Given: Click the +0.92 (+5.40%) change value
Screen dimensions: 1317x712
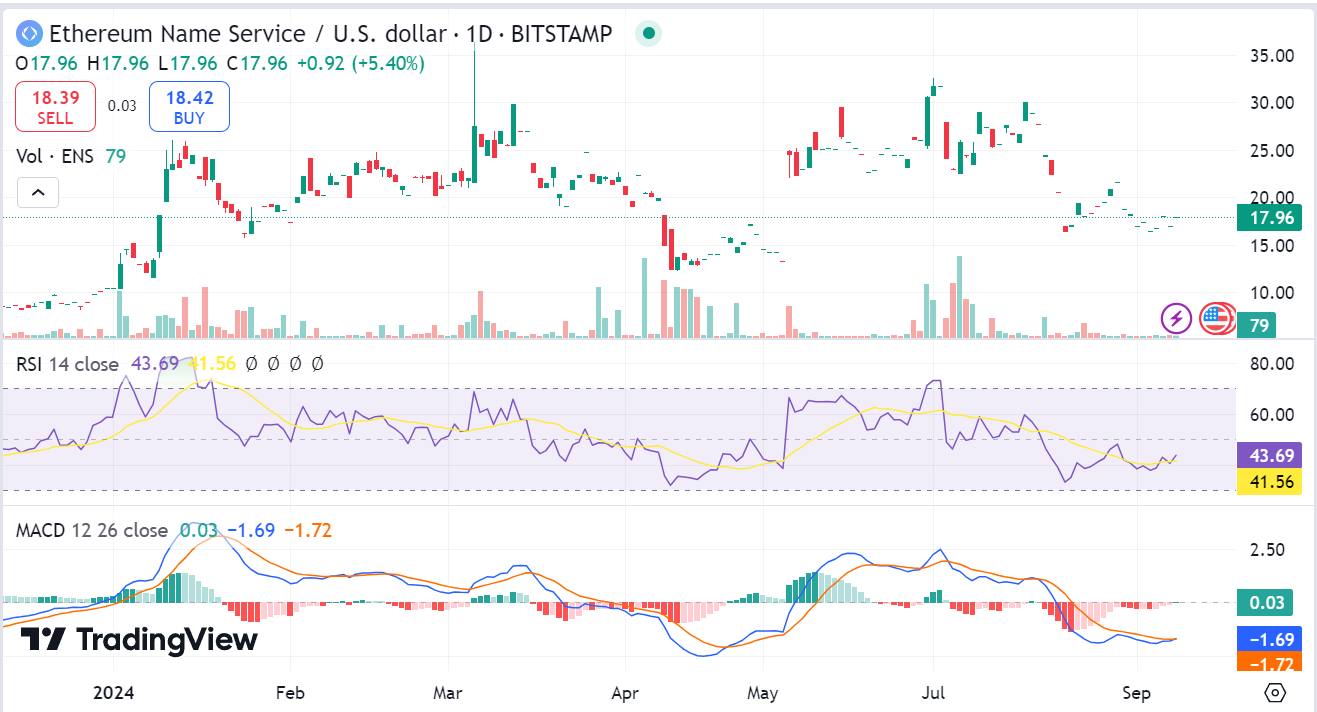Looking at the screenshot, I should pyautogui.click(x=359, y=63).
